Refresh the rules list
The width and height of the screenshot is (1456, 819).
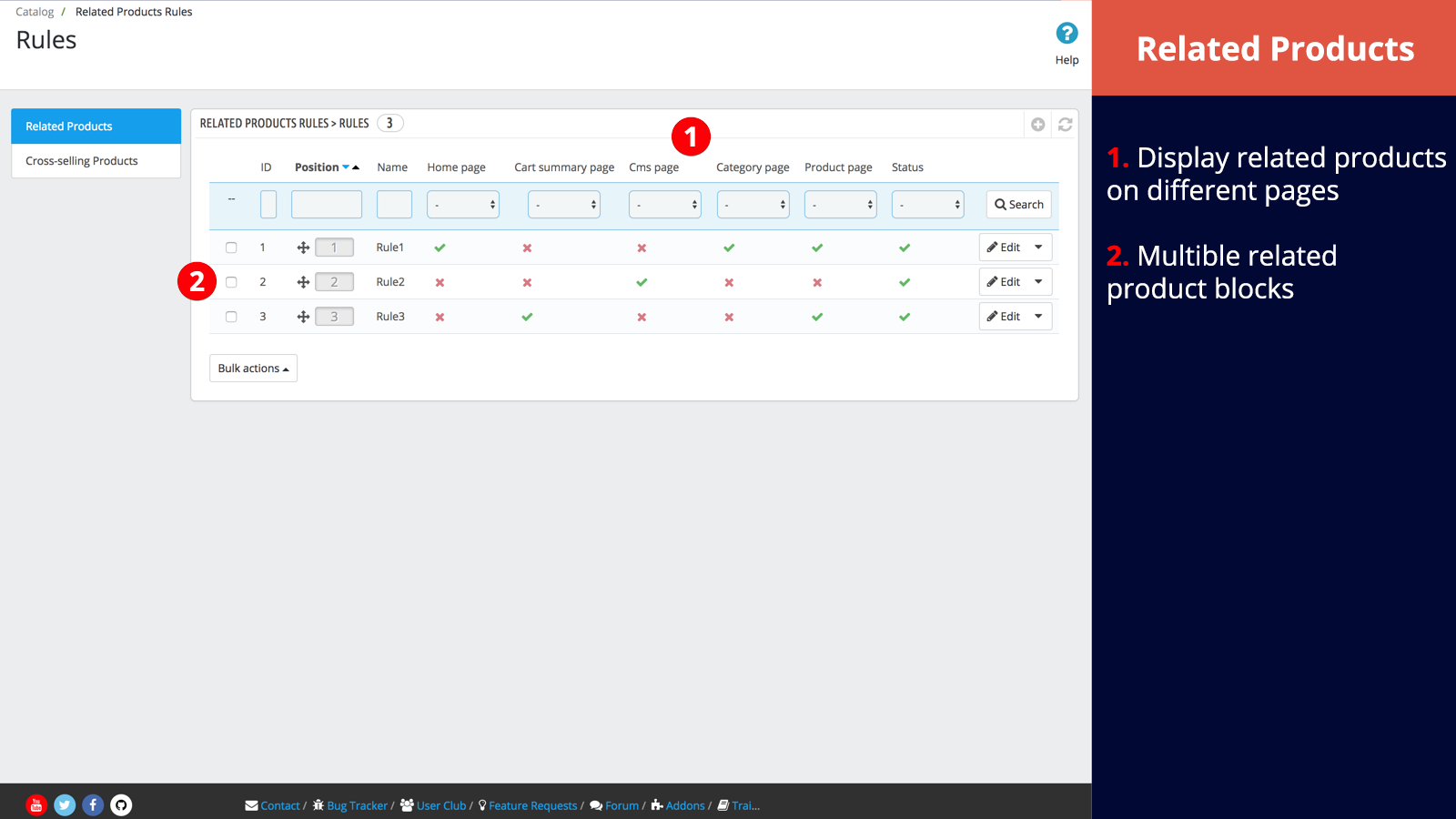pyautogui.click(x=1065, y=125)
